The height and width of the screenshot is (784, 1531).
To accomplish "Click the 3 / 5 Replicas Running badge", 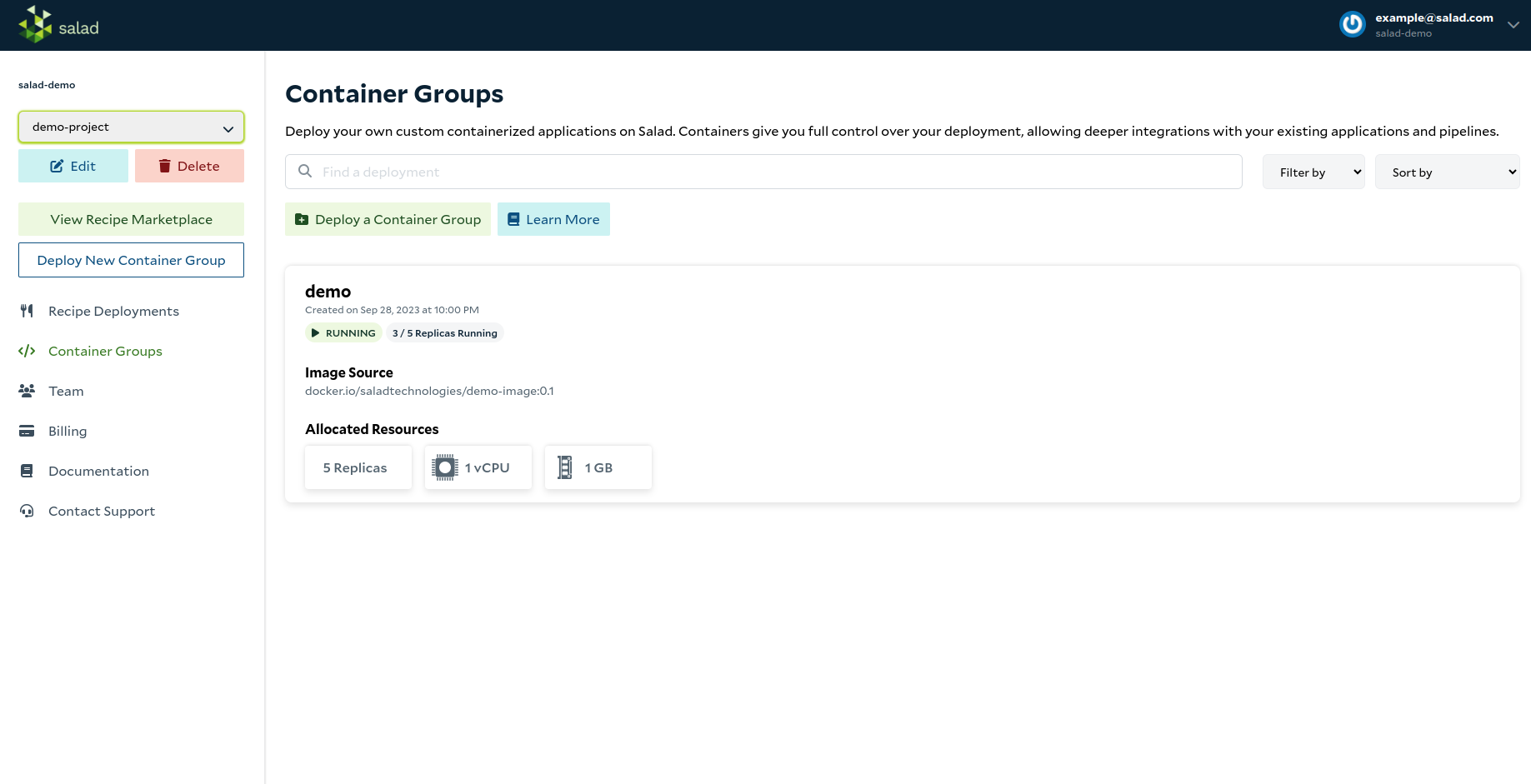I will point(445,333).
